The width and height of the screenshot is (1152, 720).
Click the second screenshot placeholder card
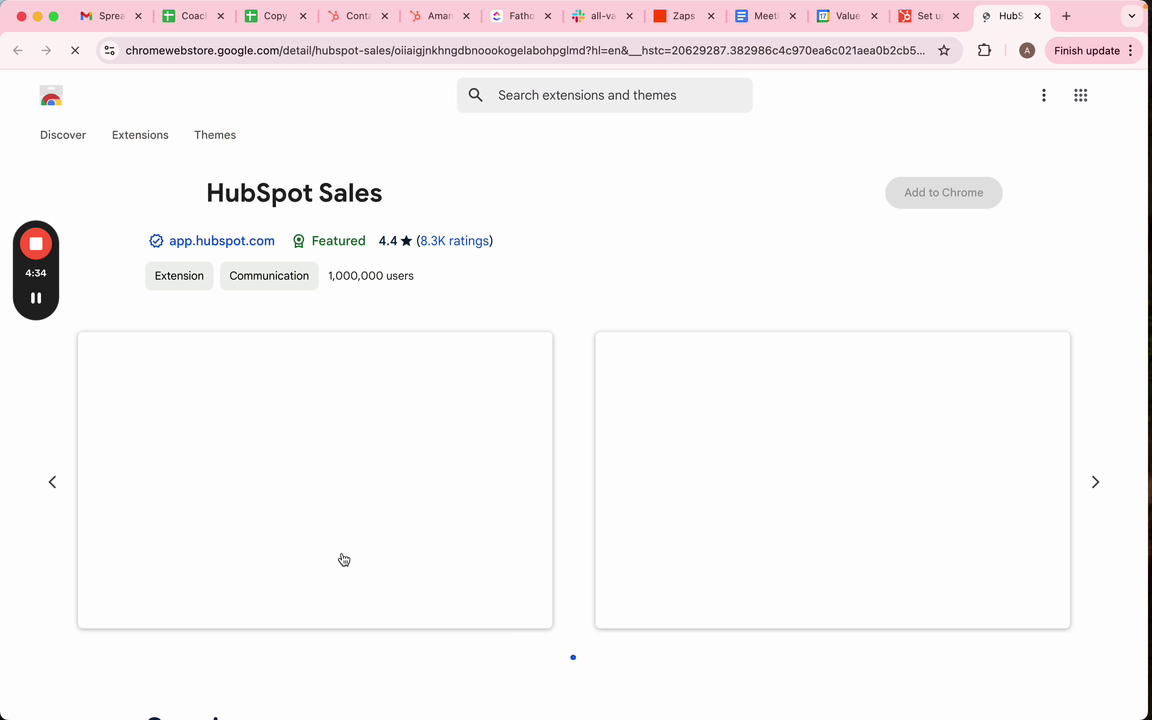[x=832, y=480]
